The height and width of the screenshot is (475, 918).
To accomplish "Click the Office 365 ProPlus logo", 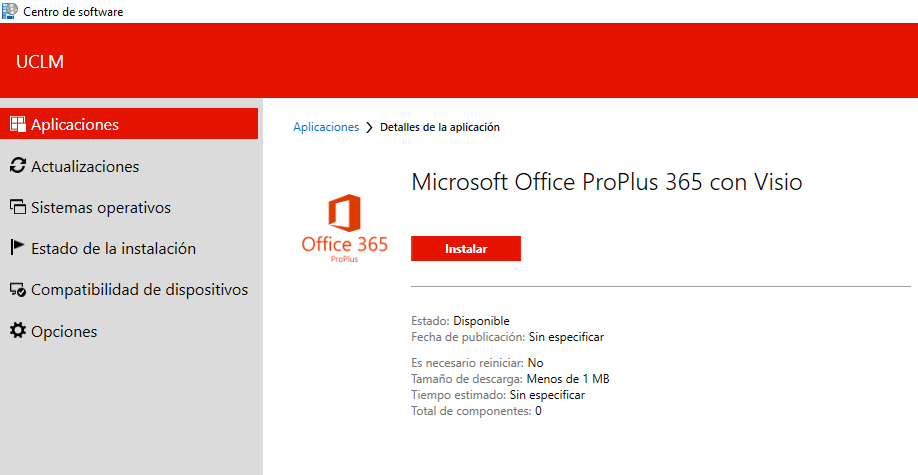I will click(344, 229).
